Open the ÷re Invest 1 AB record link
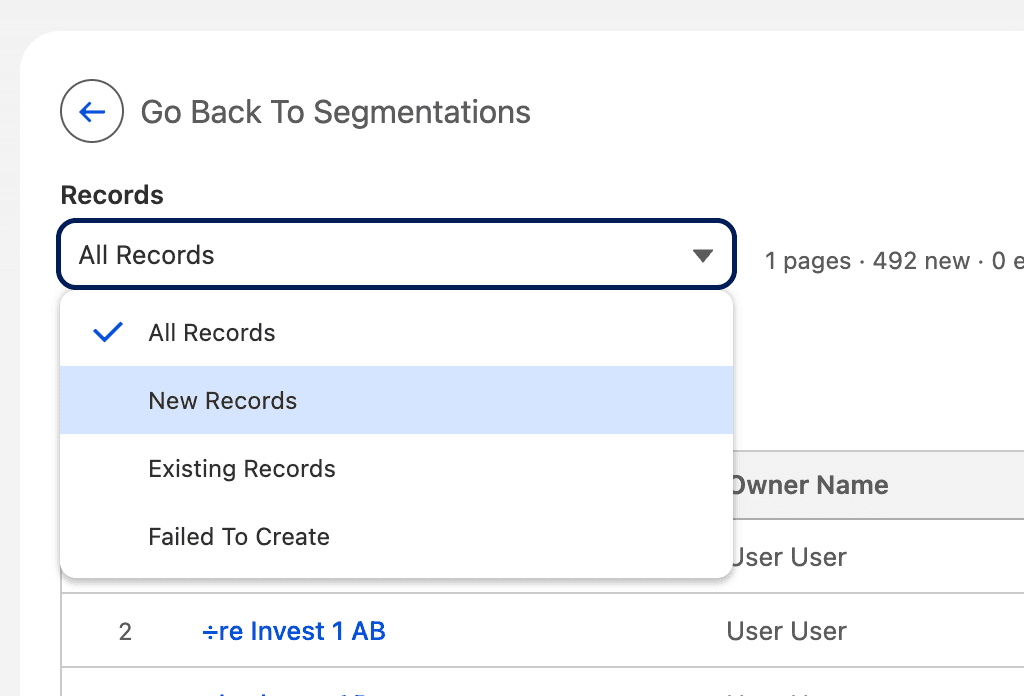1024x696 pixels. [x=293, y=630]
